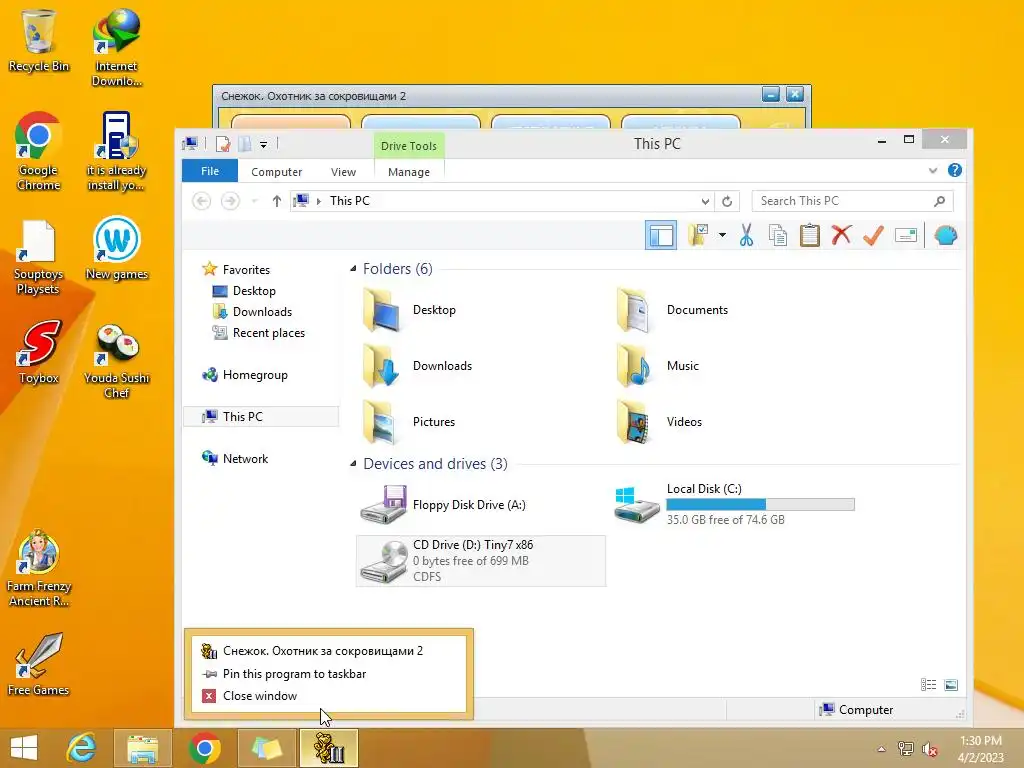This screenshot has height=768, width=1024.
Task: Choose Pin this program to taskbar
Action: coord(295,673)
